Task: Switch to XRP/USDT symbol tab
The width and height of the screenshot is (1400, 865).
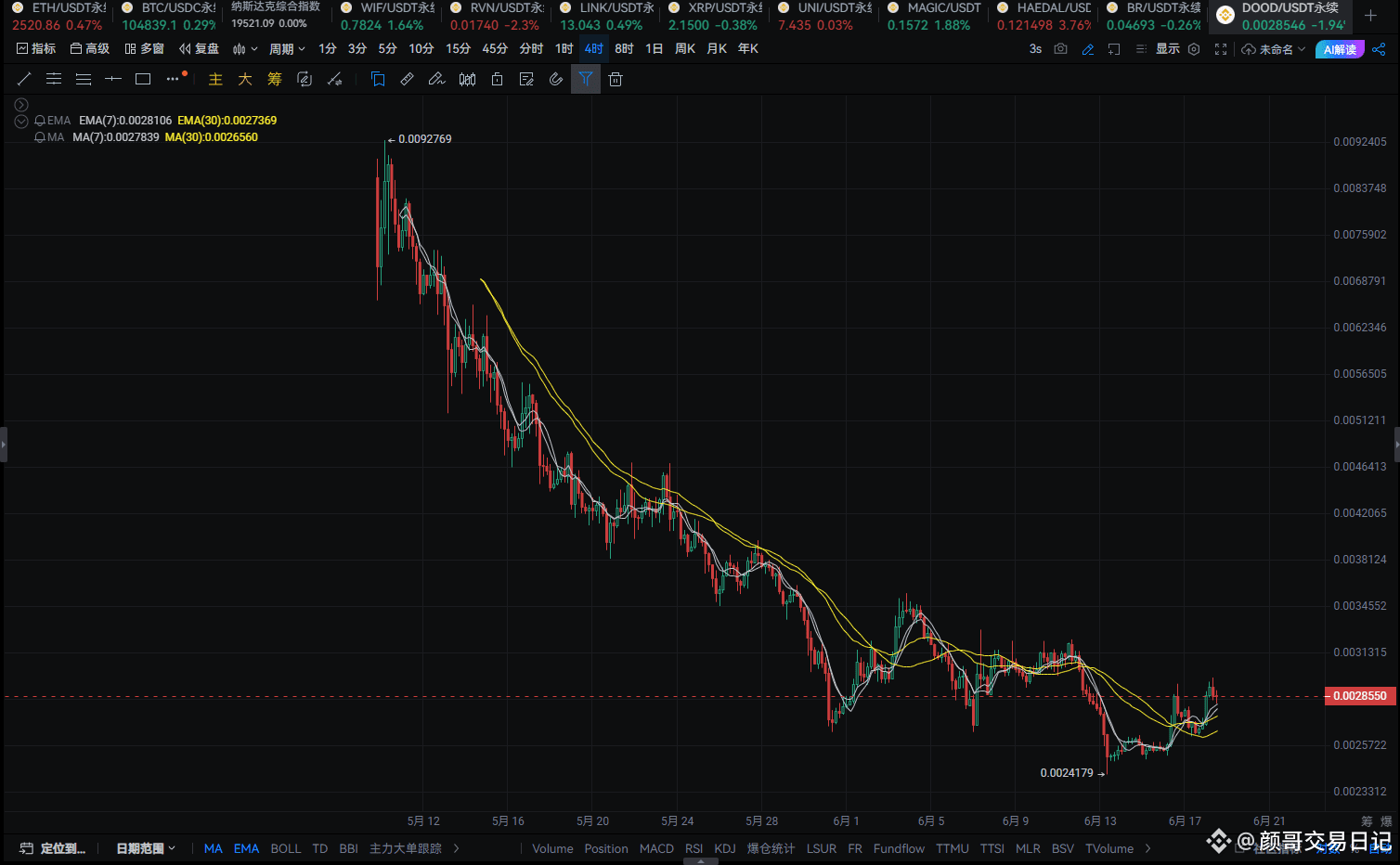Action: [715, 16]
